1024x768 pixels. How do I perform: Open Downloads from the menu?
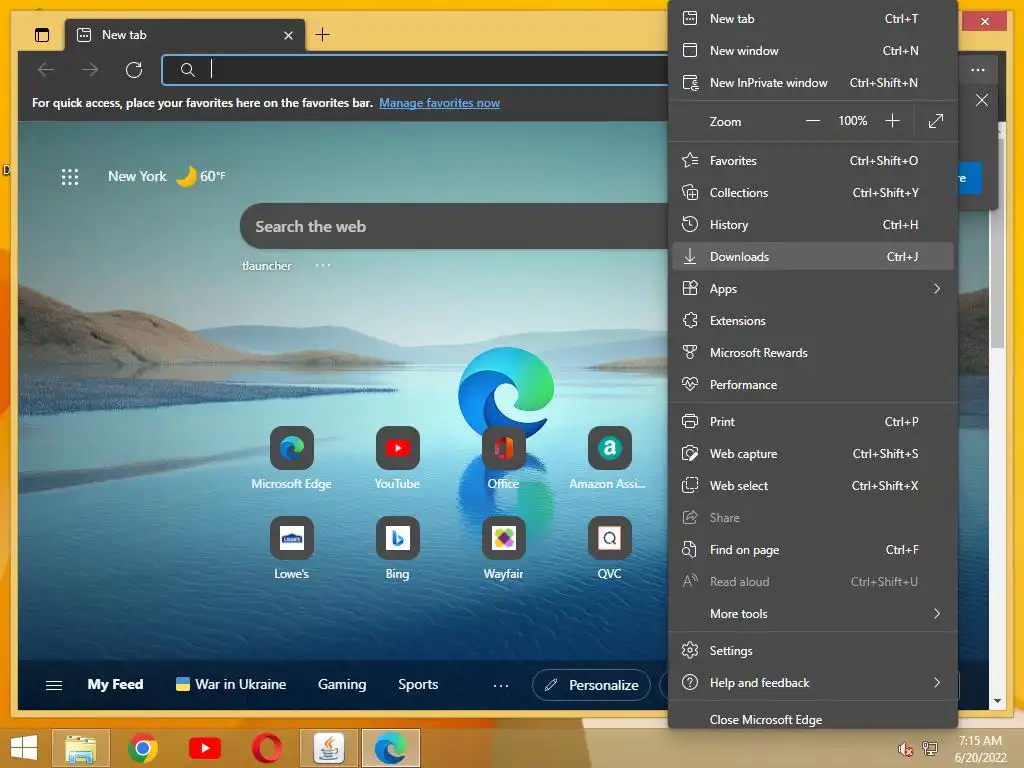(x=812, y=257)
